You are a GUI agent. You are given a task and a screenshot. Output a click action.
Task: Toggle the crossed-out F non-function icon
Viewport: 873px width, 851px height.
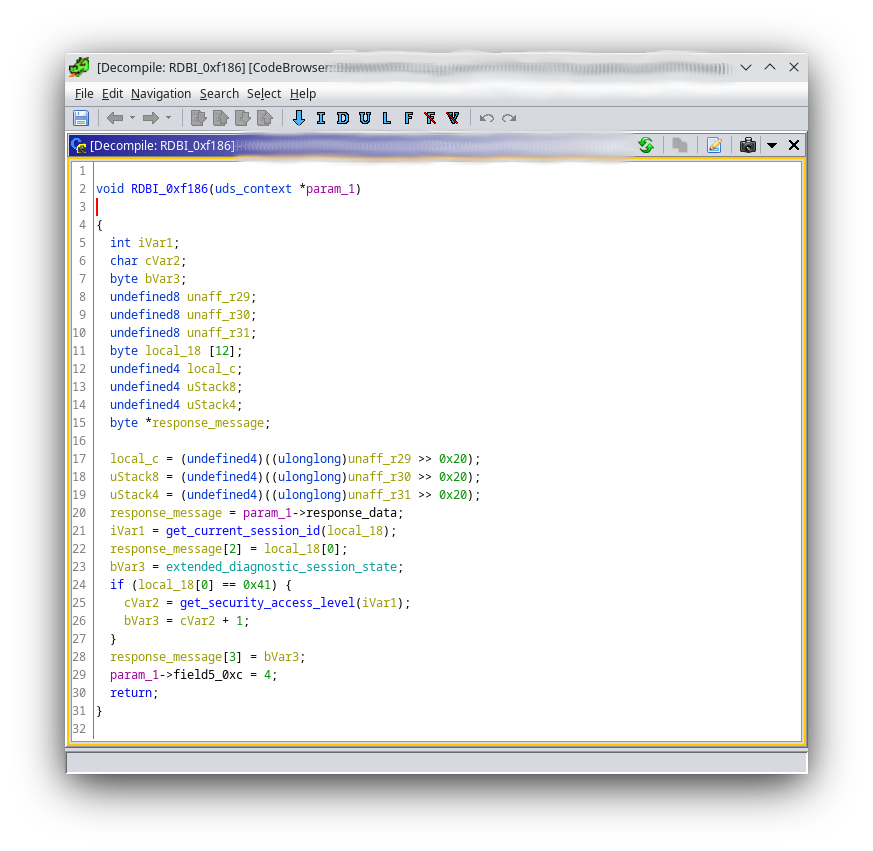tap(430, 118)
